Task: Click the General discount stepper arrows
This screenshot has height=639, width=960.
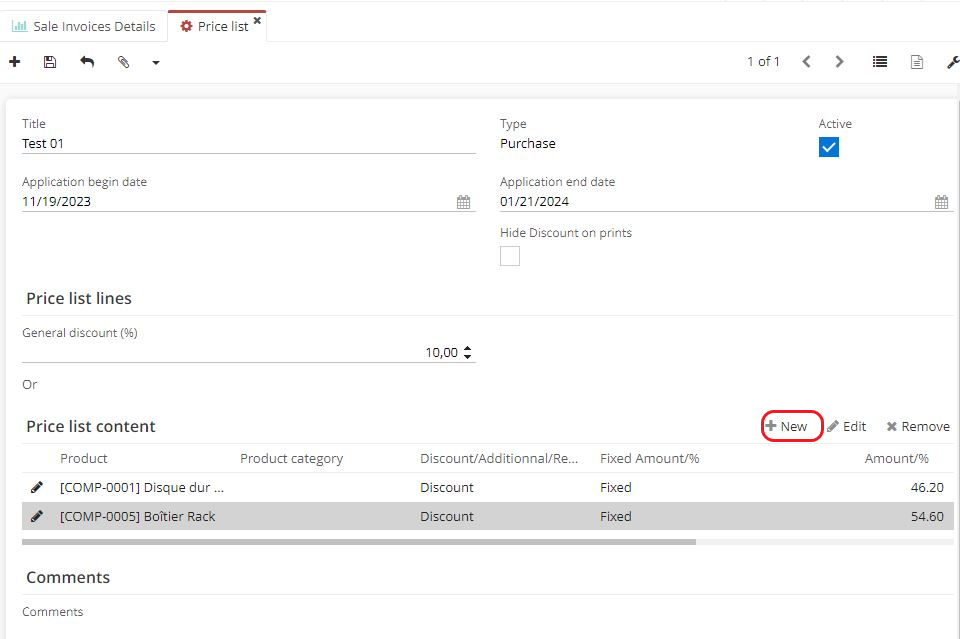Action: 468,352
